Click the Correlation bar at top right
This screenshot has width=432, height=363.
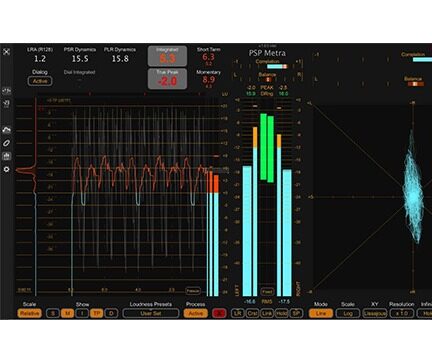pyautogui.click(x=422, y=60)
